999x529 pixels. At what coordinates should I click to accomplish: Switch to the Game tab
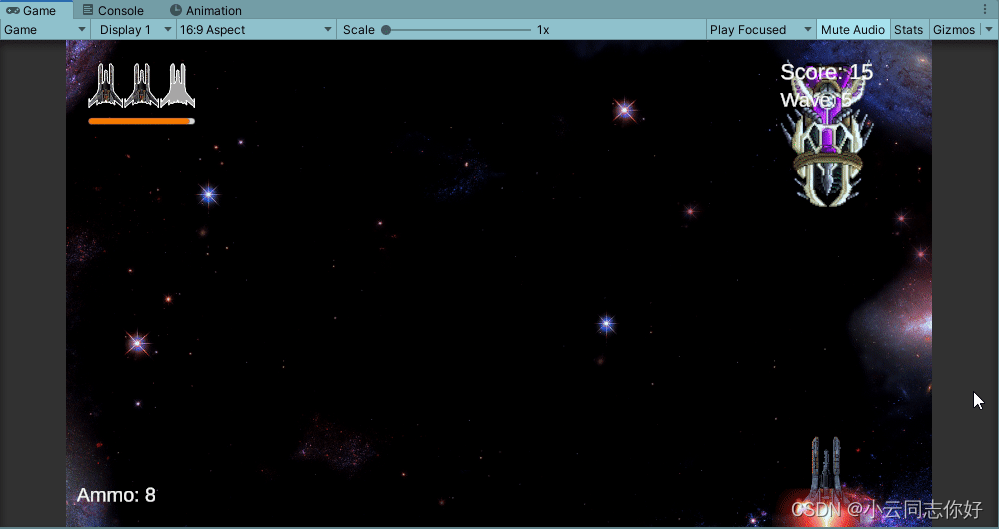pyautogui.click(x=36, y=10)
